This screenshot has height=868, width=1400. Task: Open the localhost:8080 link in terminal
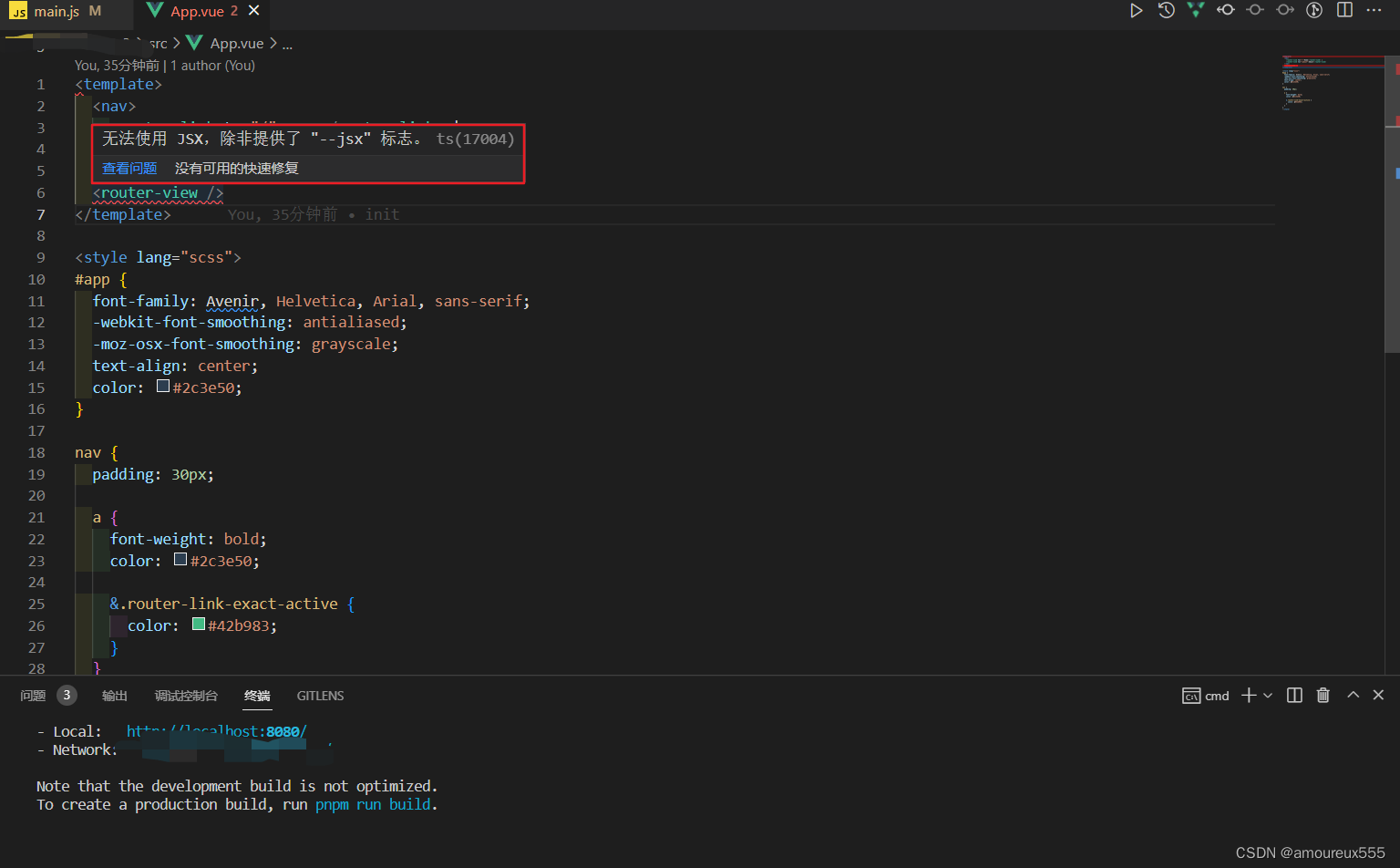coord(217,731)
